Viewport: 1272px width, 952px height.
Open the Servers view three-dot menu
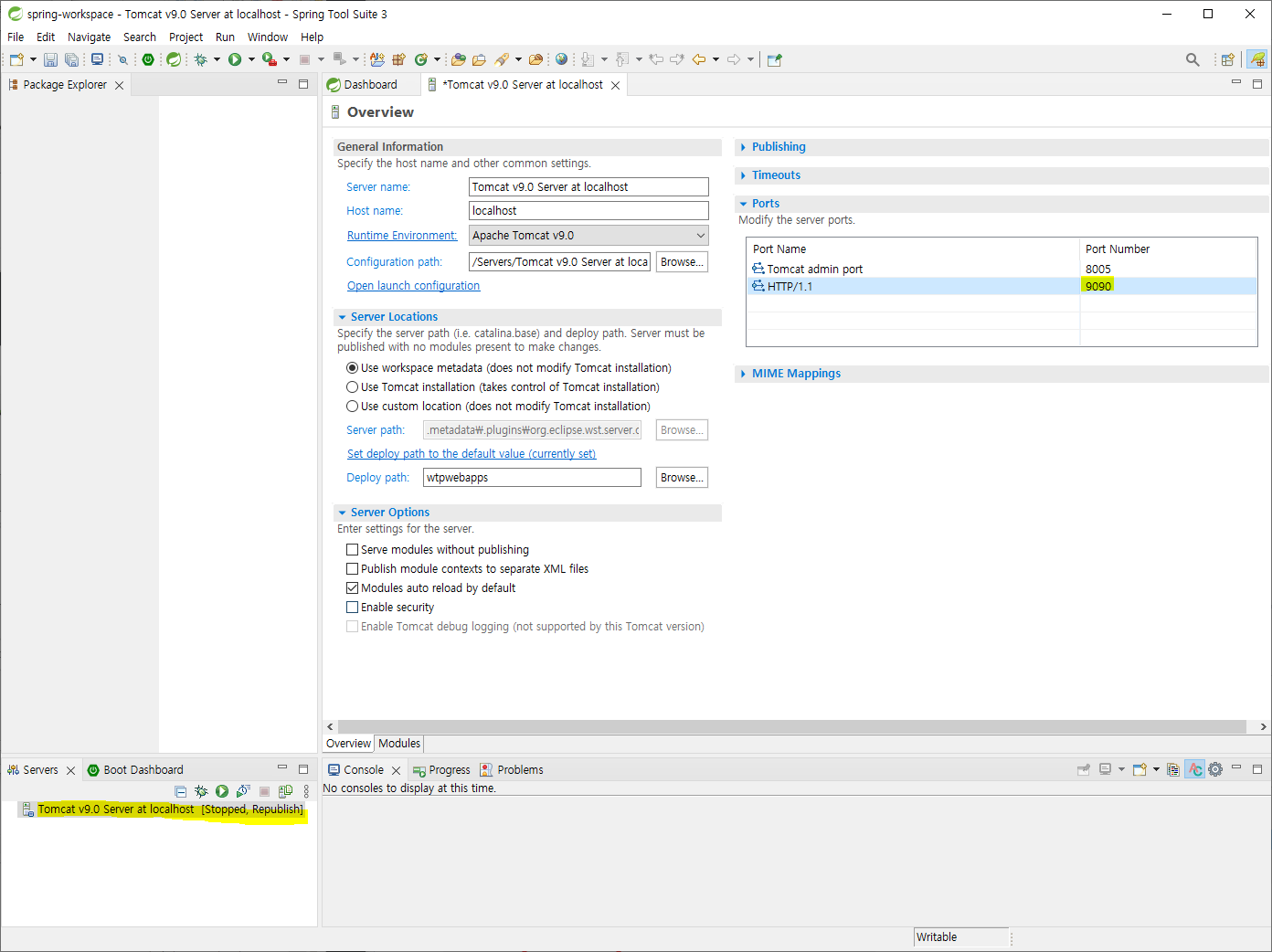pyautogui.click(x=306, y=791)
